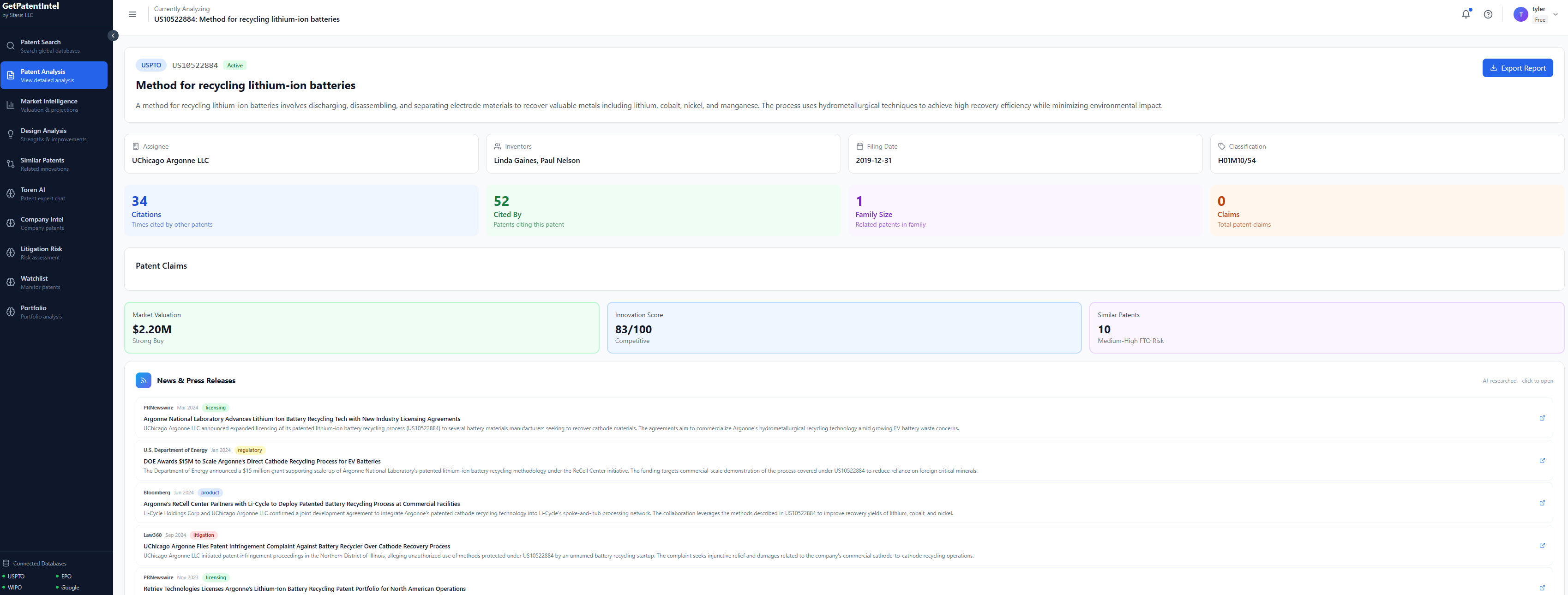Open external link for Law360 litigation article
The height and width of the screenshot is (595, 1568).
[1542, 545]
